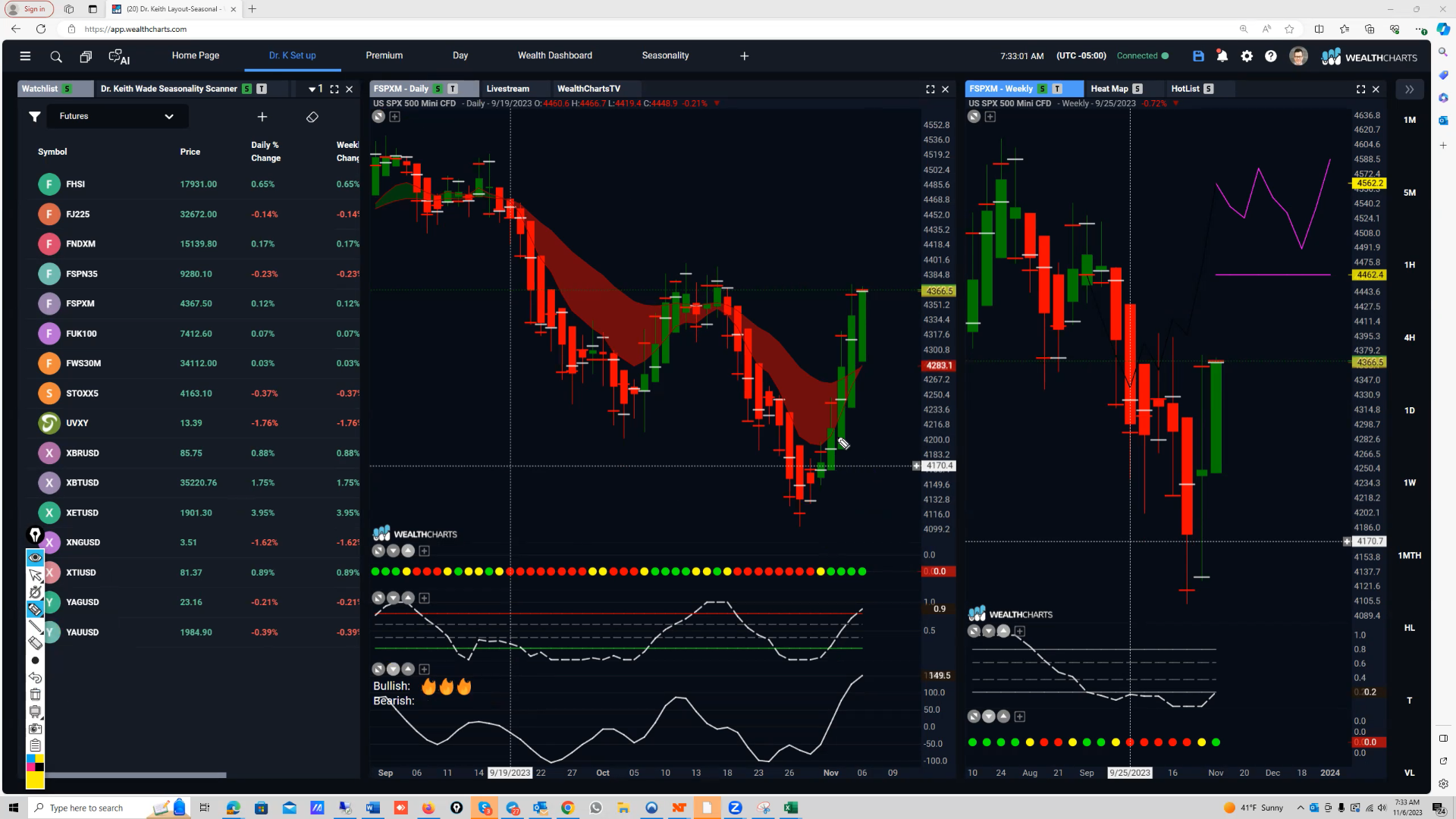Image resolution: width=1456 pixels, height=819 pixels.
Task: Open the weekly chart price-change red arrow dropdown
Action: [1175, 103]
